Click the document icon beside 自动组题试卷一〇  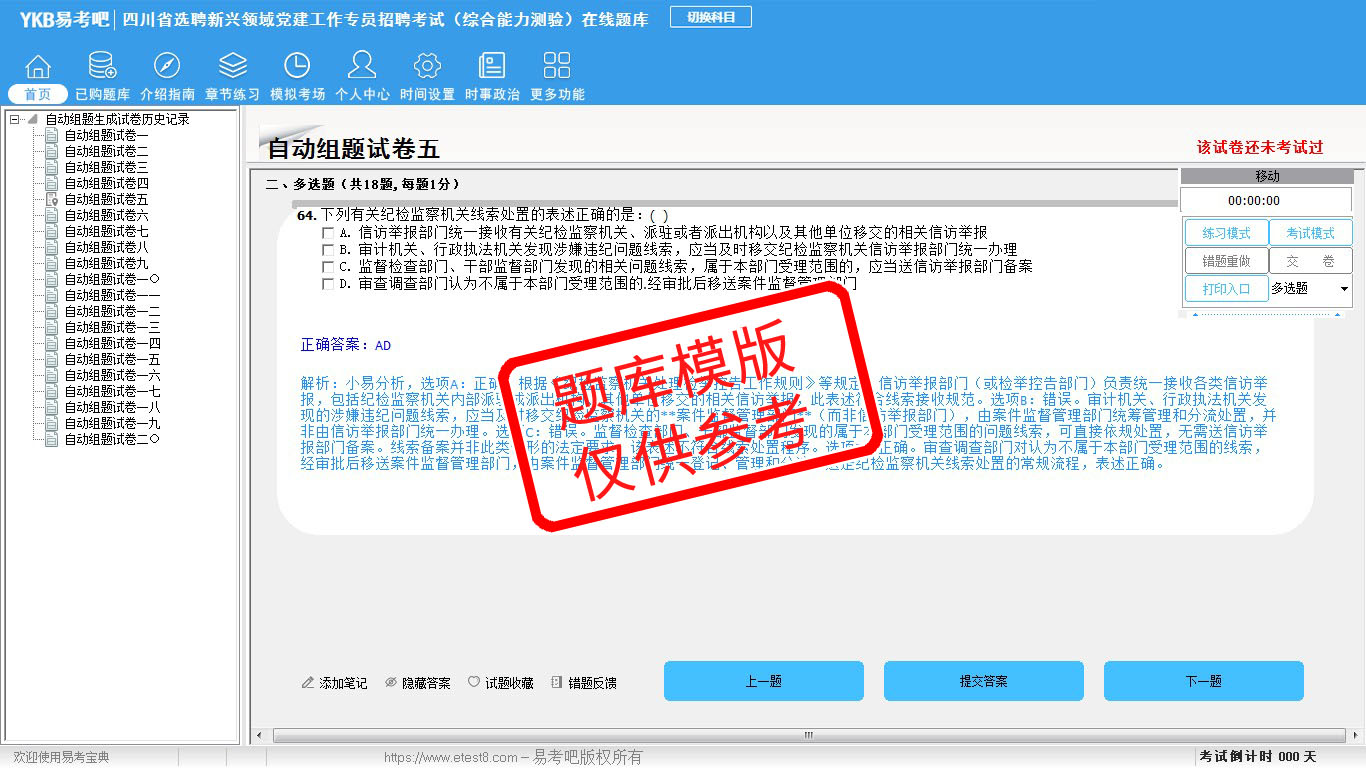(x=52, y=279)
